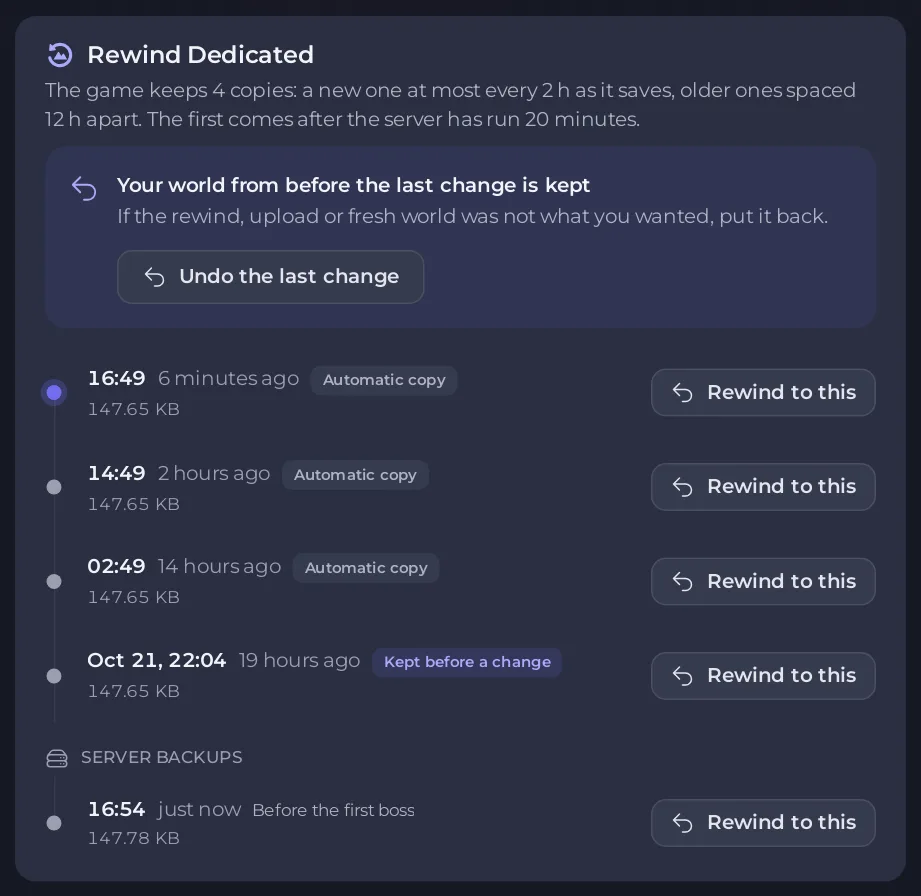Select the 02:49 timeline dot
The image size is (921, 896).
54,582
